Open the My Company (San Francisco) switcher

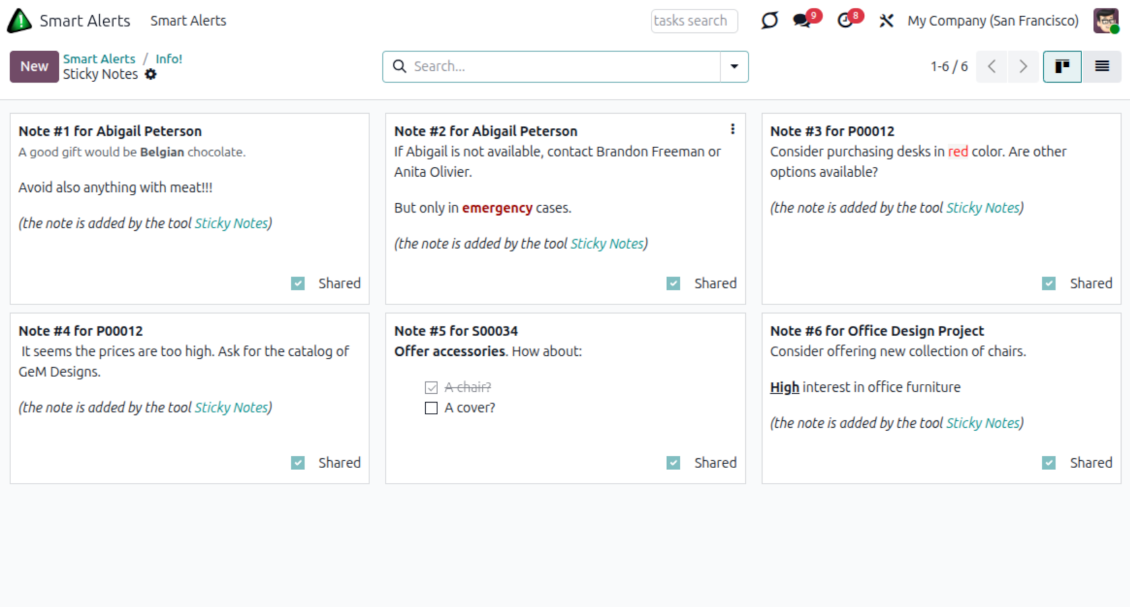pos(992,21)
